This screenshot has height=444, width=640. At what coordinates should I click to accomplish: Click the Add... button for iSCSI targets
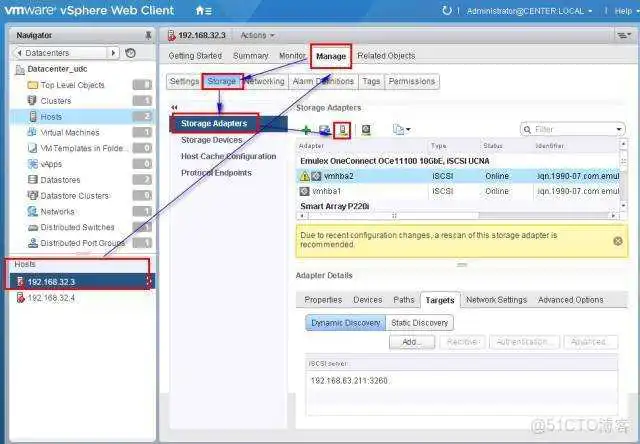point(411,342)
